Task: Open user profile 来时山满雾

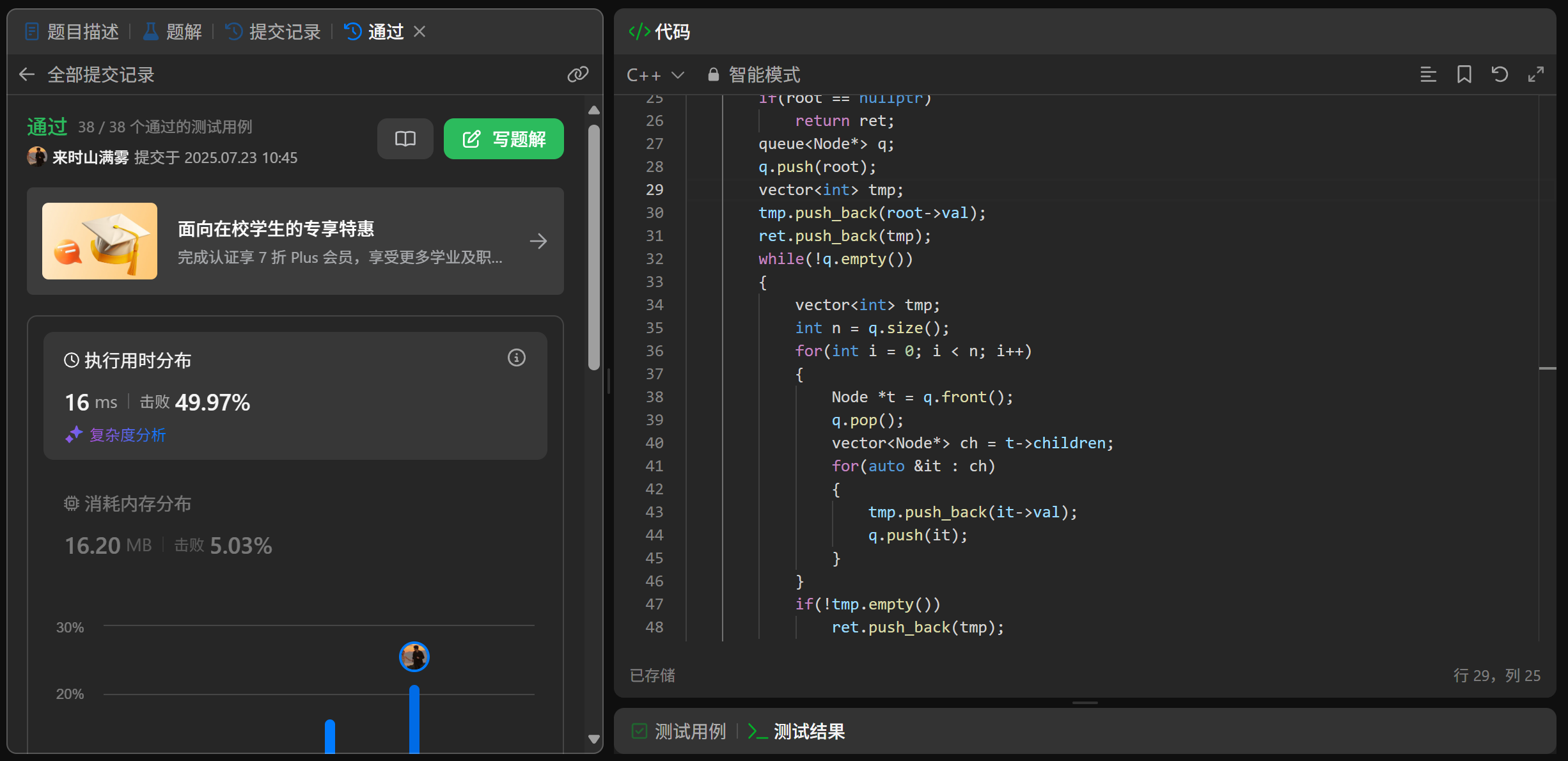Action: tap(90, 158)
